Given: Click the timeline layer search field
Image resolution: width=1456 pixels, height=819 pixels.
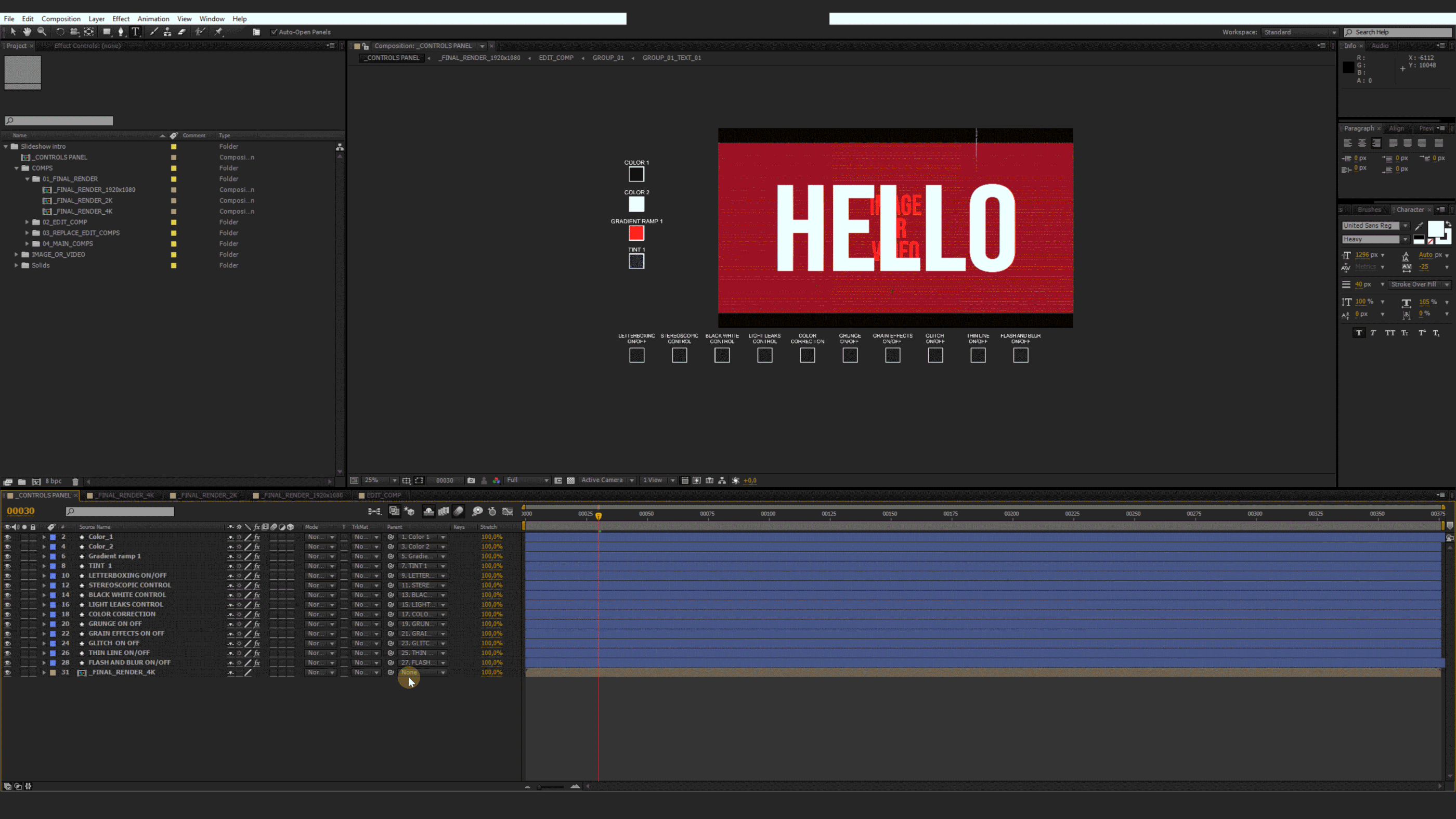Looking at the screenshot, I should pyautogui.click(x=120, y=512).
